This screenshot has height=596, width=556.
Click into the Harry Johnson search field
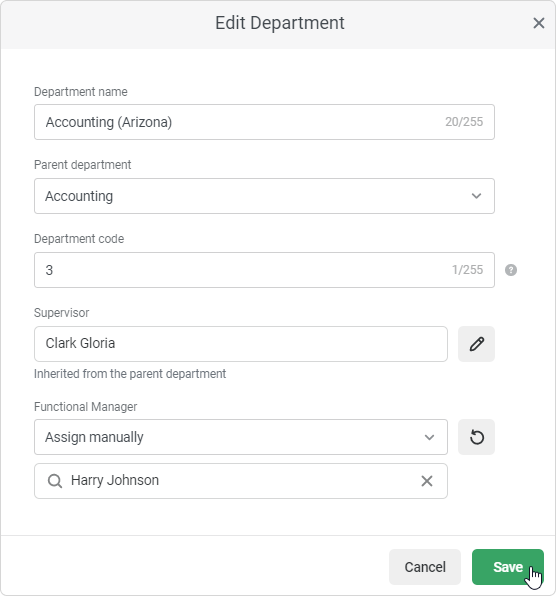point(241,481)
